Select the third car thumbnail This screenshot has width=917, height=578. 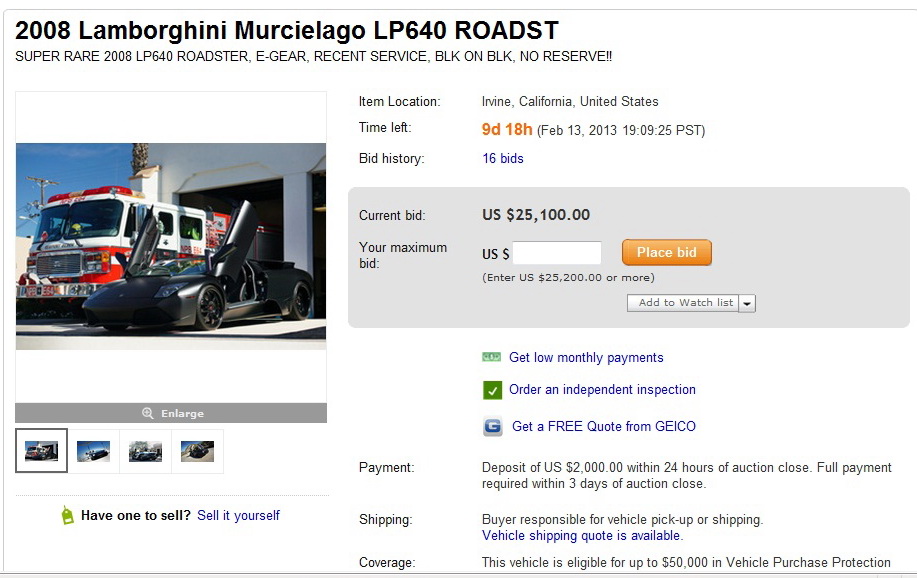click(x=146, y=450)
